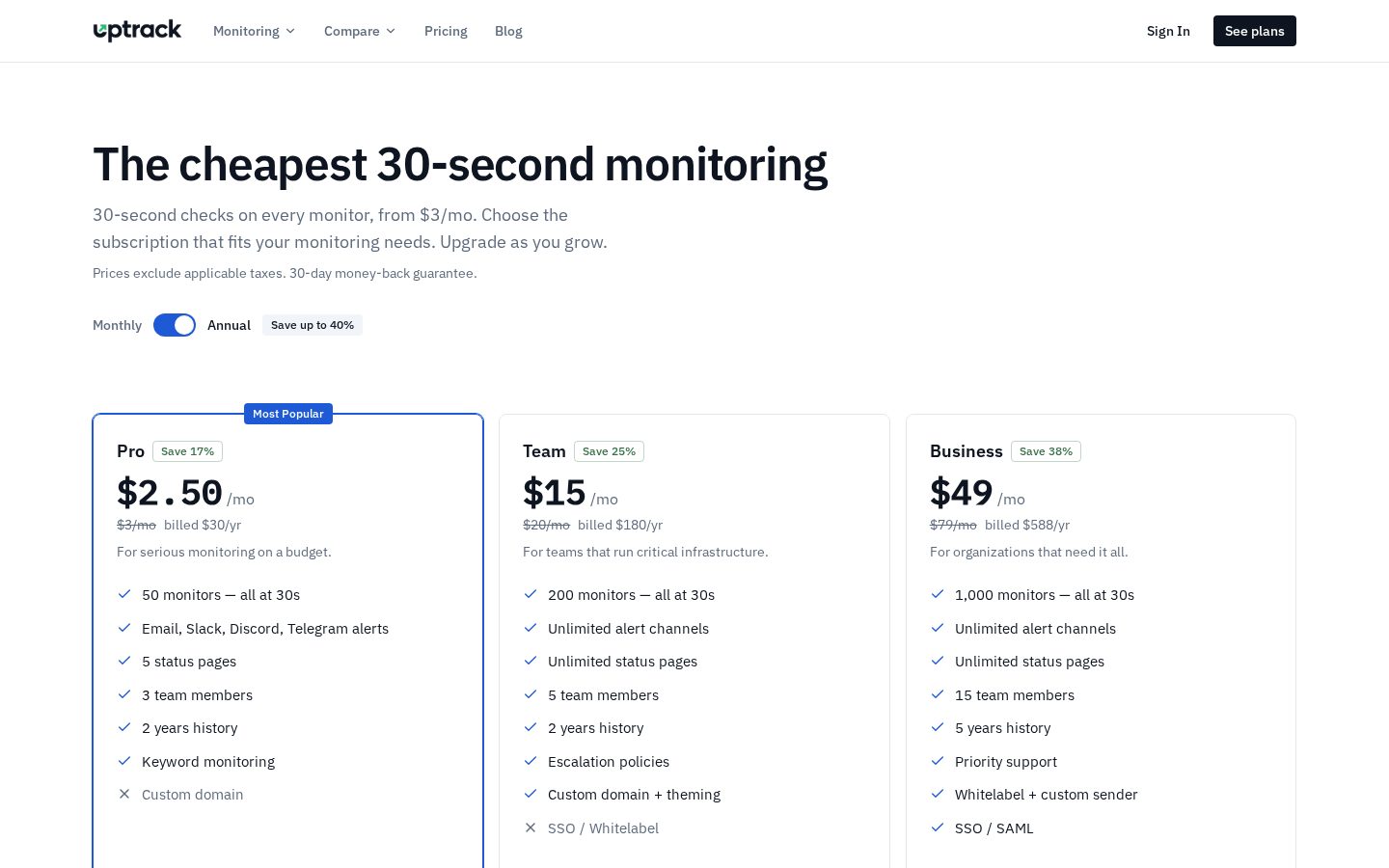Expand the Monitoring menu
The width and height of the screenshot is (1389, 868).
point(254,31)
